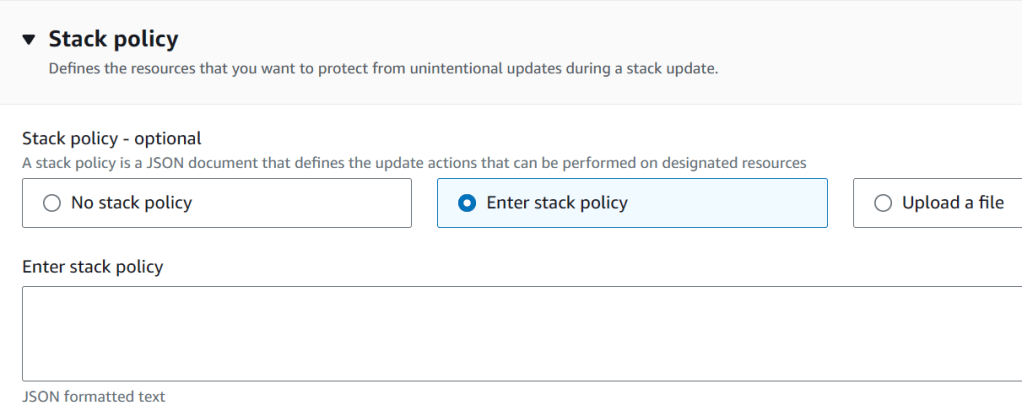Viewport: 1022px width, 411px height.
Task: Click the "JSON formatted text" hint below the text area
Action: point(93,397)
